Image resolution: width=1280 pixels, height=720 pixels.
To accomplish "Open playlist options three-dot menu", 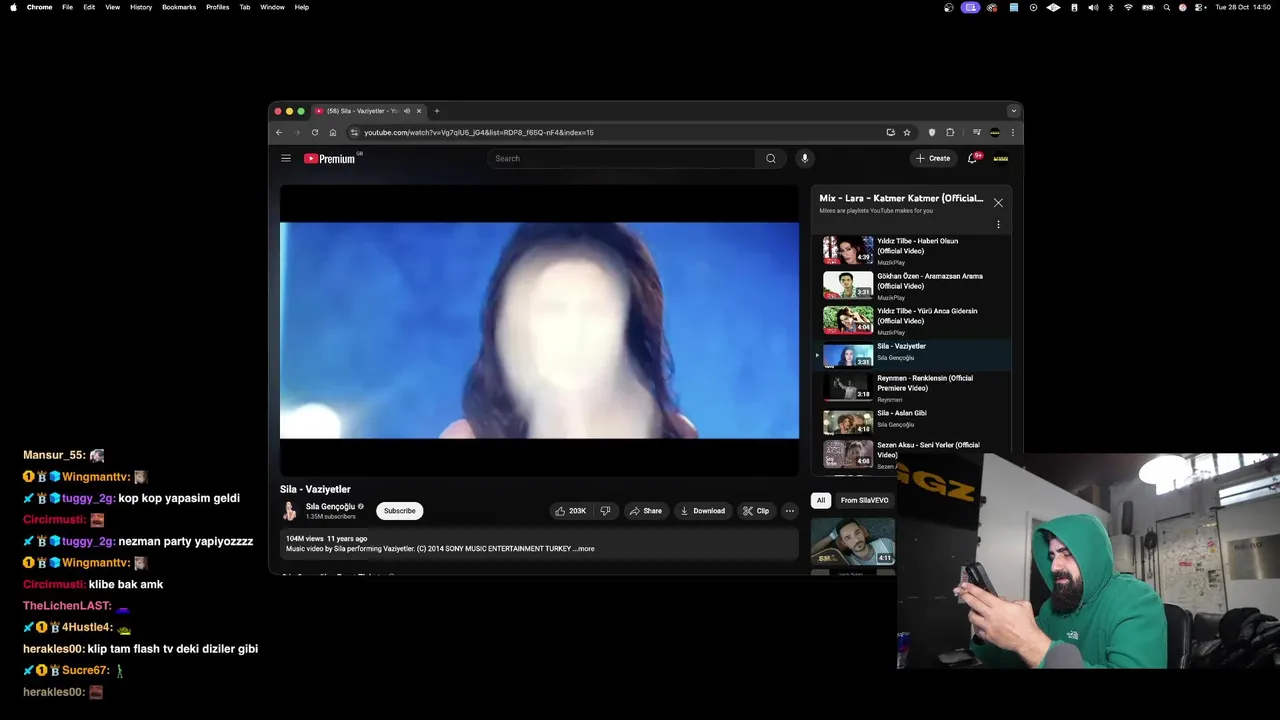I will coord(998,225).
